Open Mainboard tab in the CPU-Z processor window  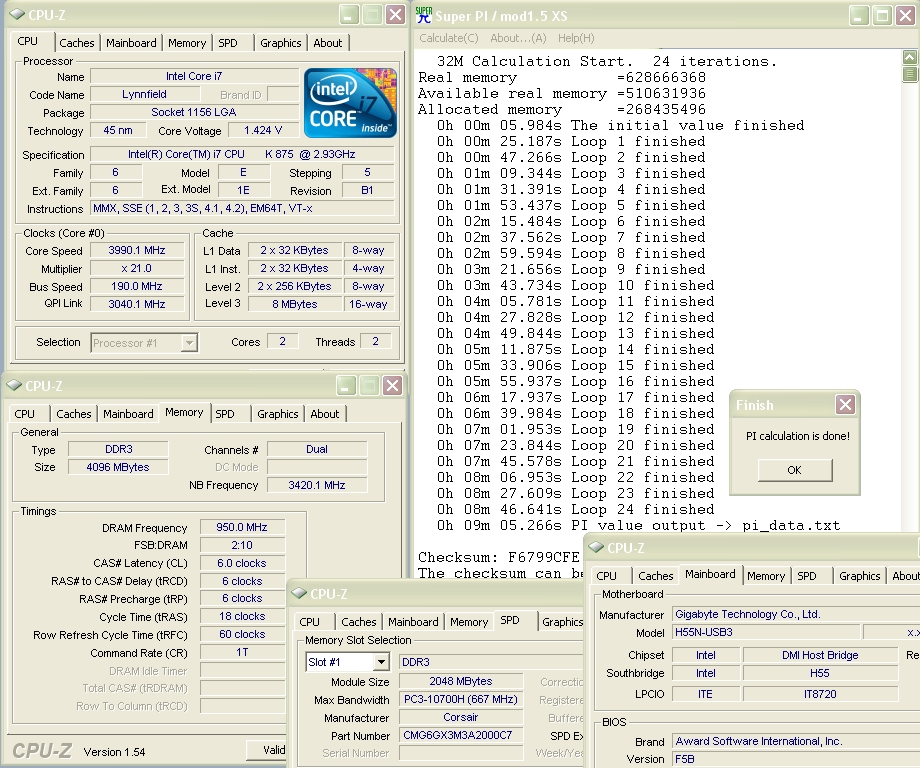pos(131,43)
